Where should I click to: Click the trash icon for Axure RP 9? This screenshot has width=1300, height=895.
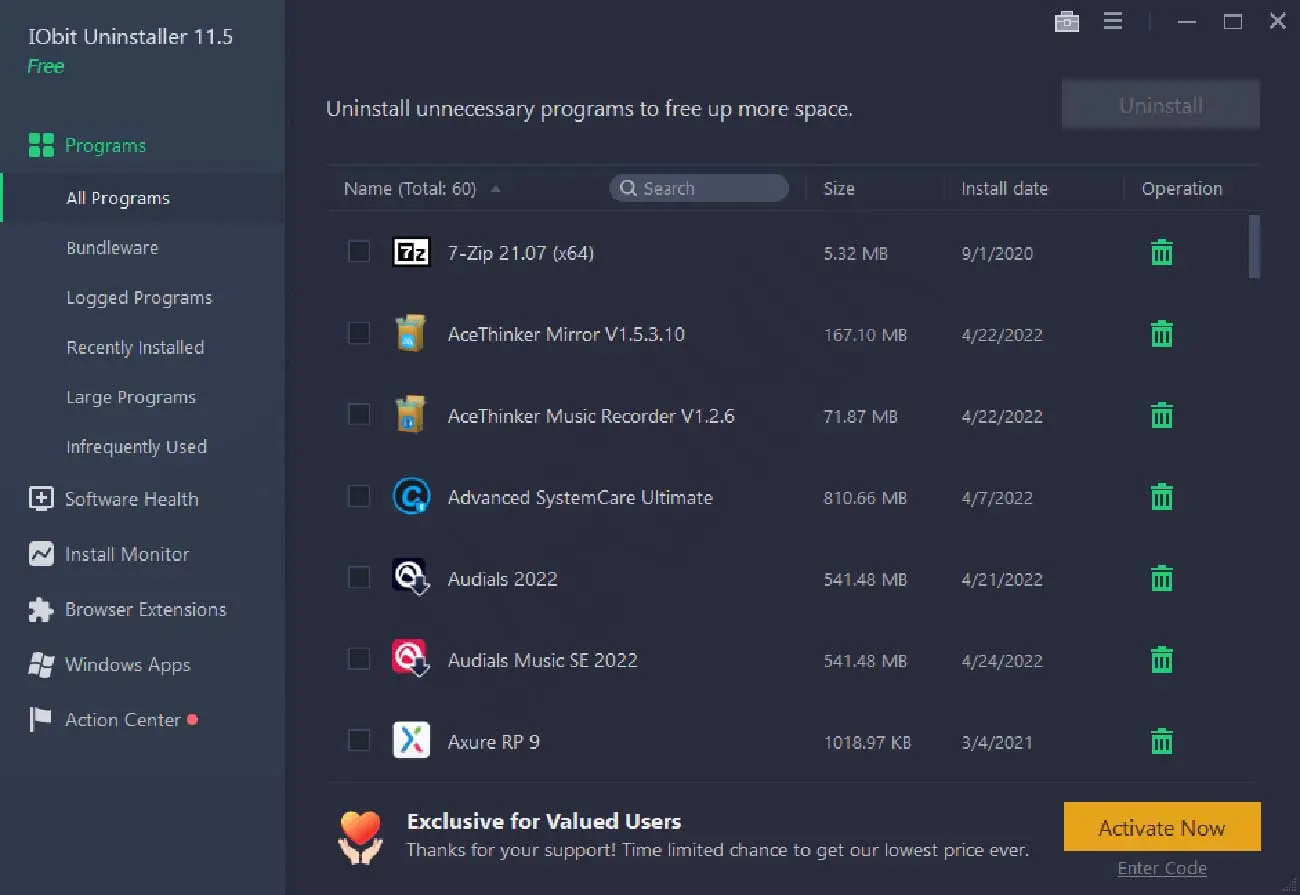coord(1161,742)
